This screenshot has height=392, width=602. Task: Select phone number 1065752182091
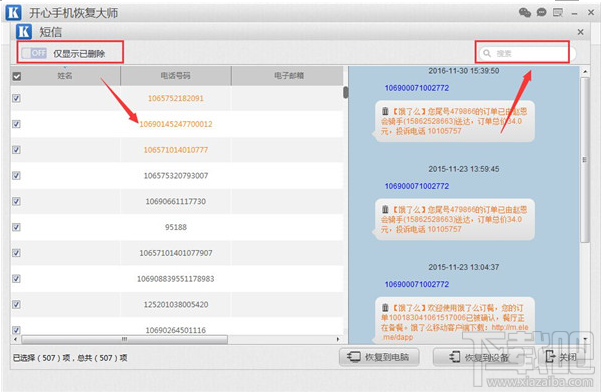click(176, 98)
